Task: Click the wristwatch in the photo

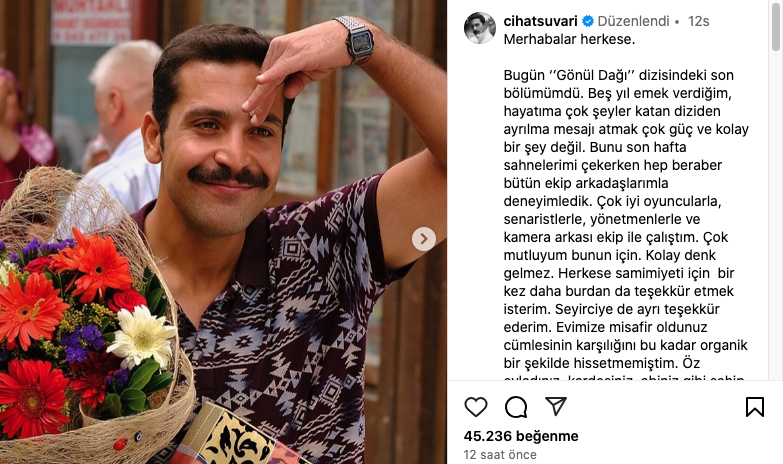Action: tap(355, 39)
